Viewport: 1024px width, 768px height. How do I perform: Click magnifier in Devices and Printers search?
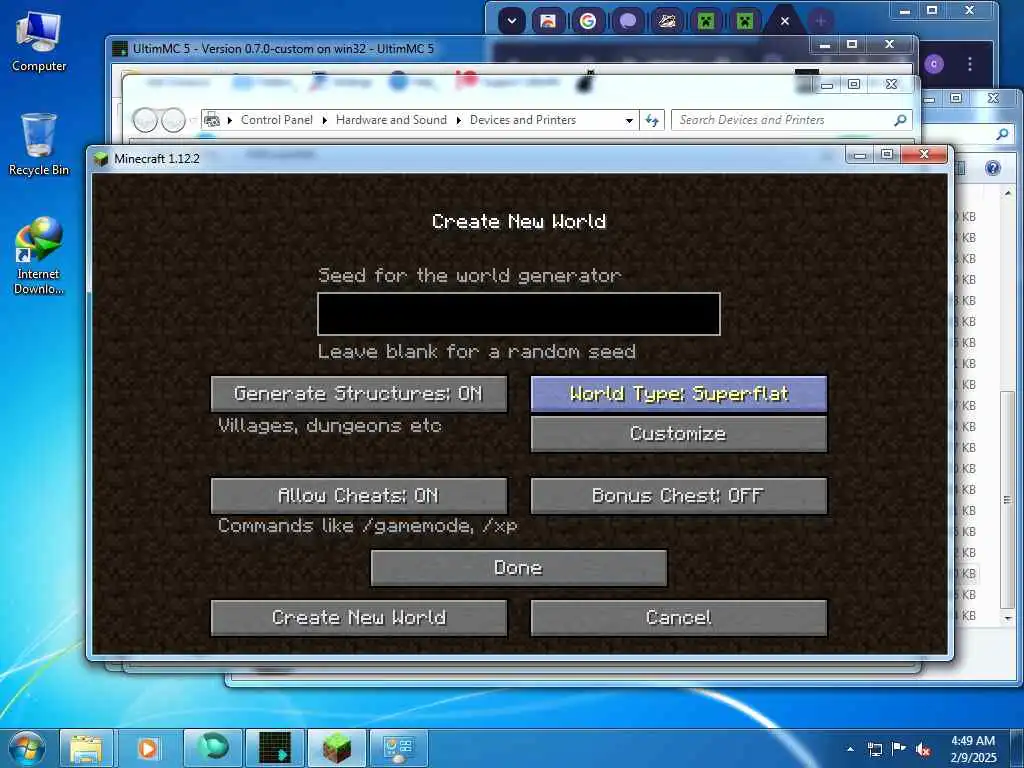click(900, 120)
